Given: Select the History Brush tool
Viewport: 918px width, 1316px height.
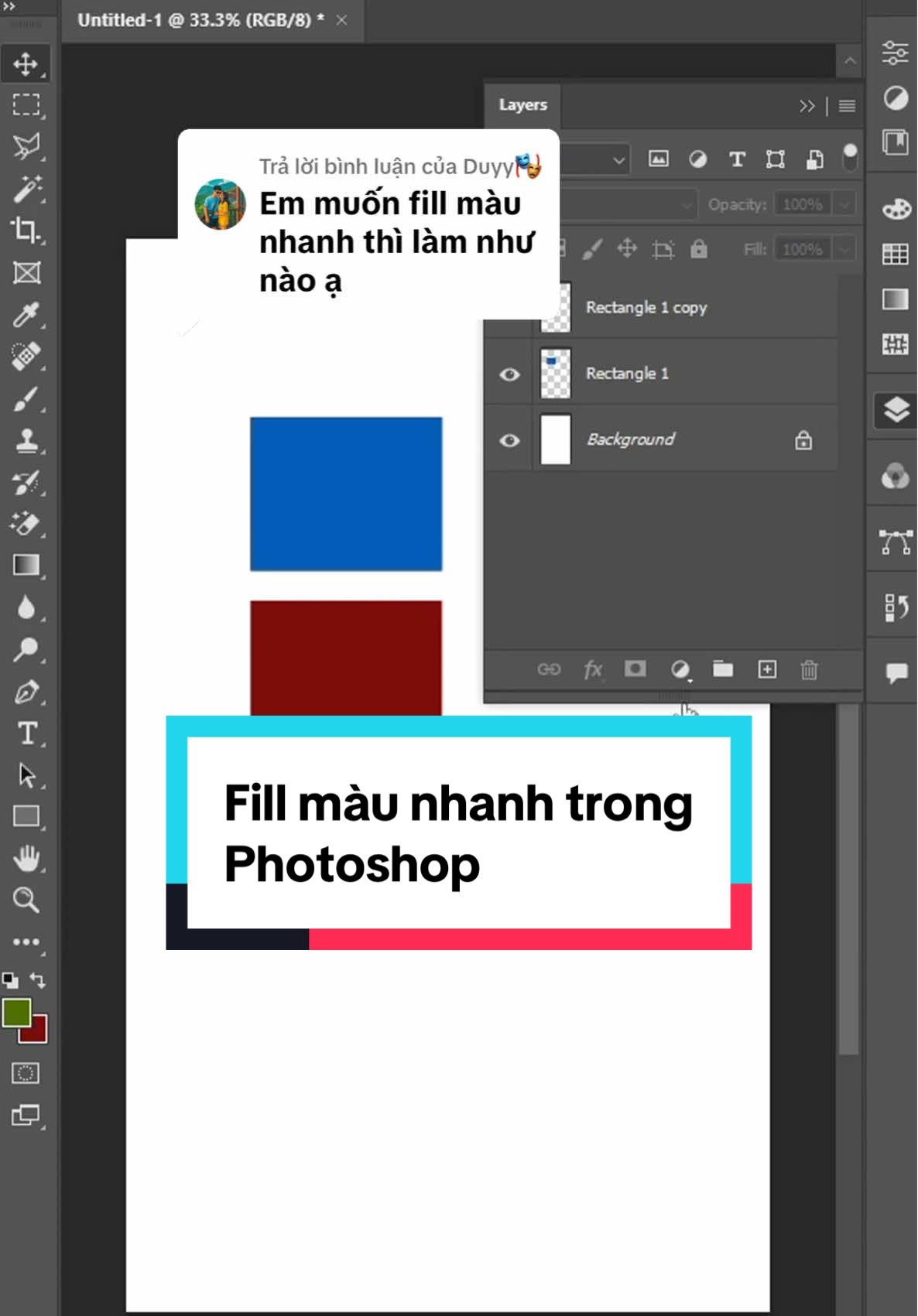Looking at the screenshot, I should [26, 482].
